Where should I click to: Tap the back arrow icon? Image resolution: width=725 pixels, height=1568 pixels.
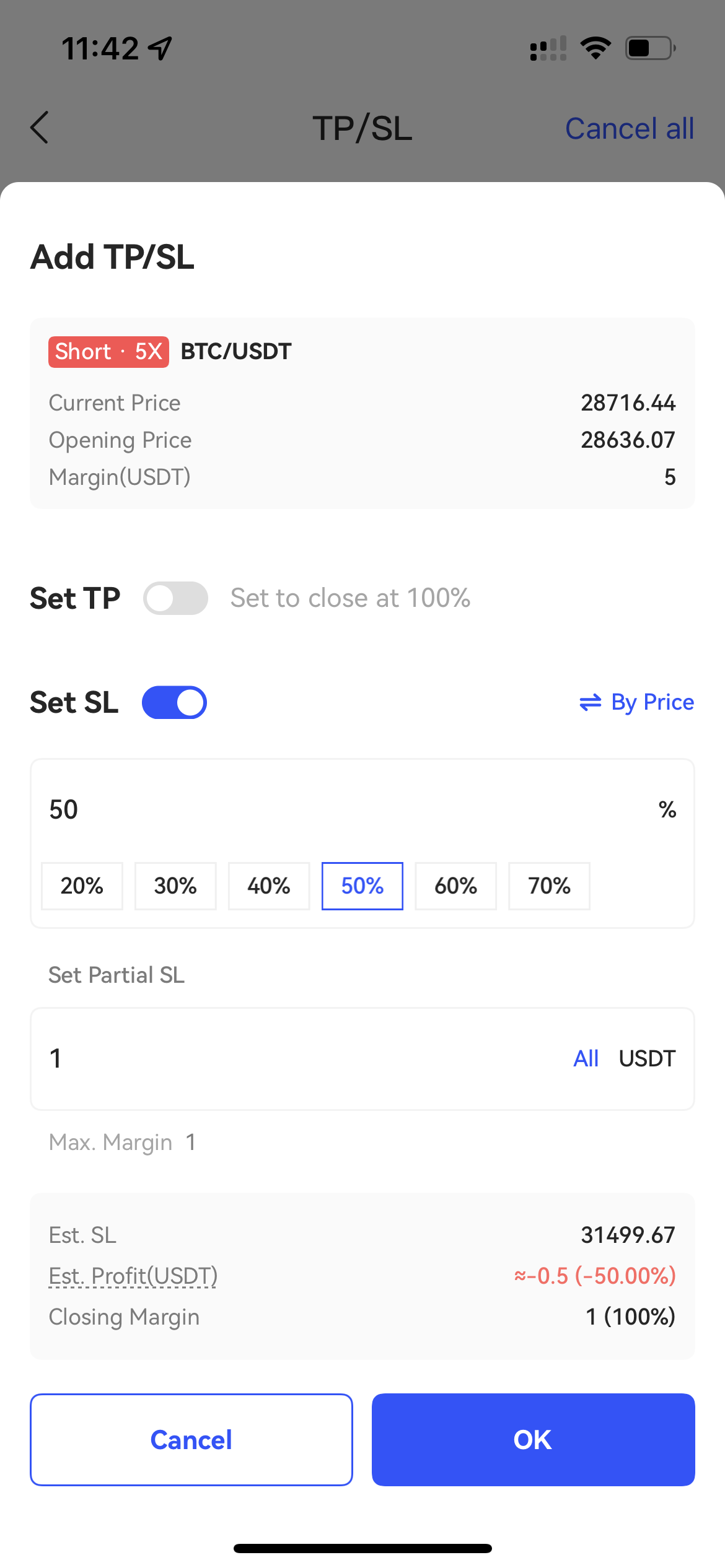tap(40, 128)
